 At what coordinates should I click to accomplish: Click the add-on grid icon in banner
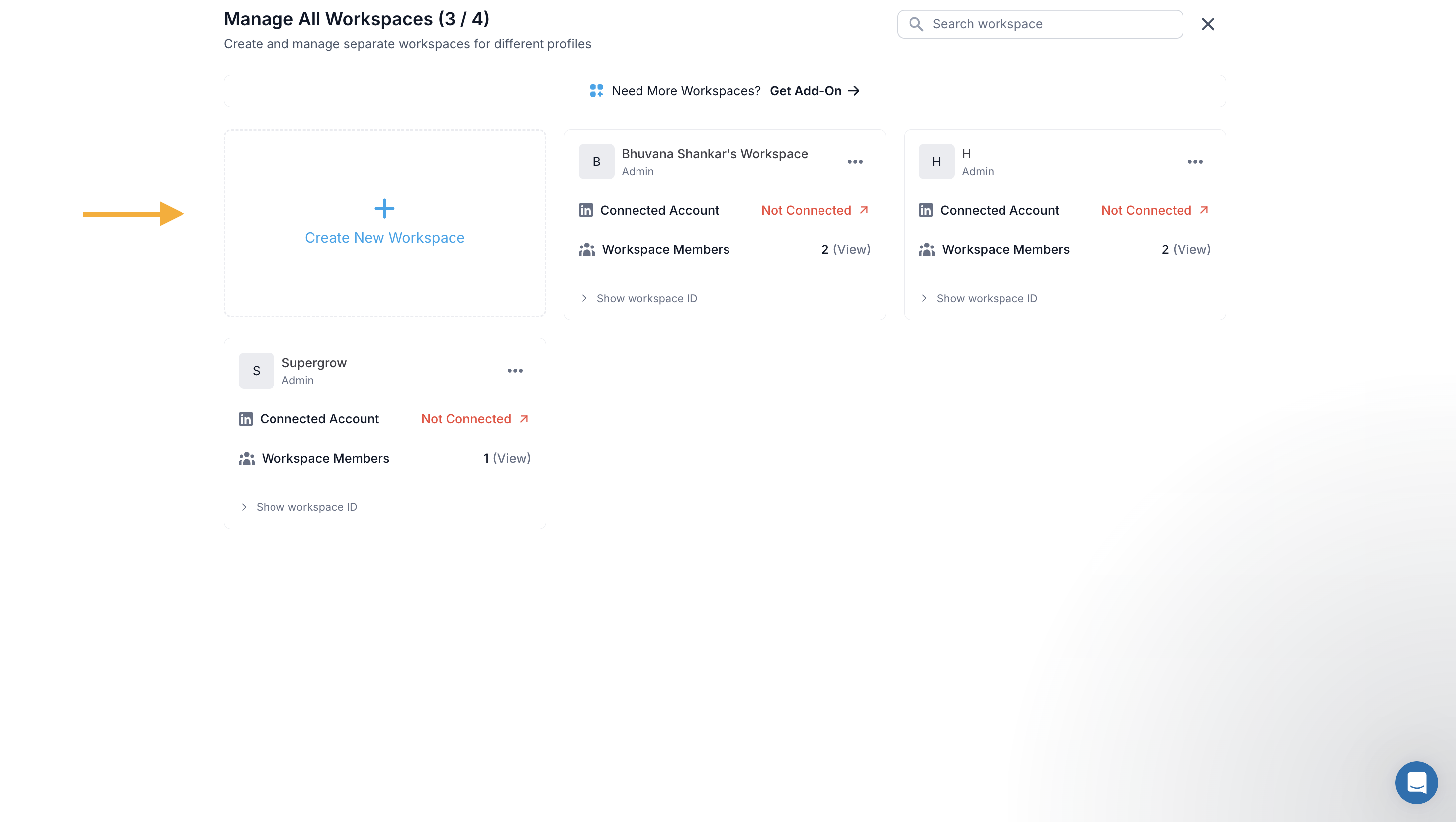click(596, 91)
